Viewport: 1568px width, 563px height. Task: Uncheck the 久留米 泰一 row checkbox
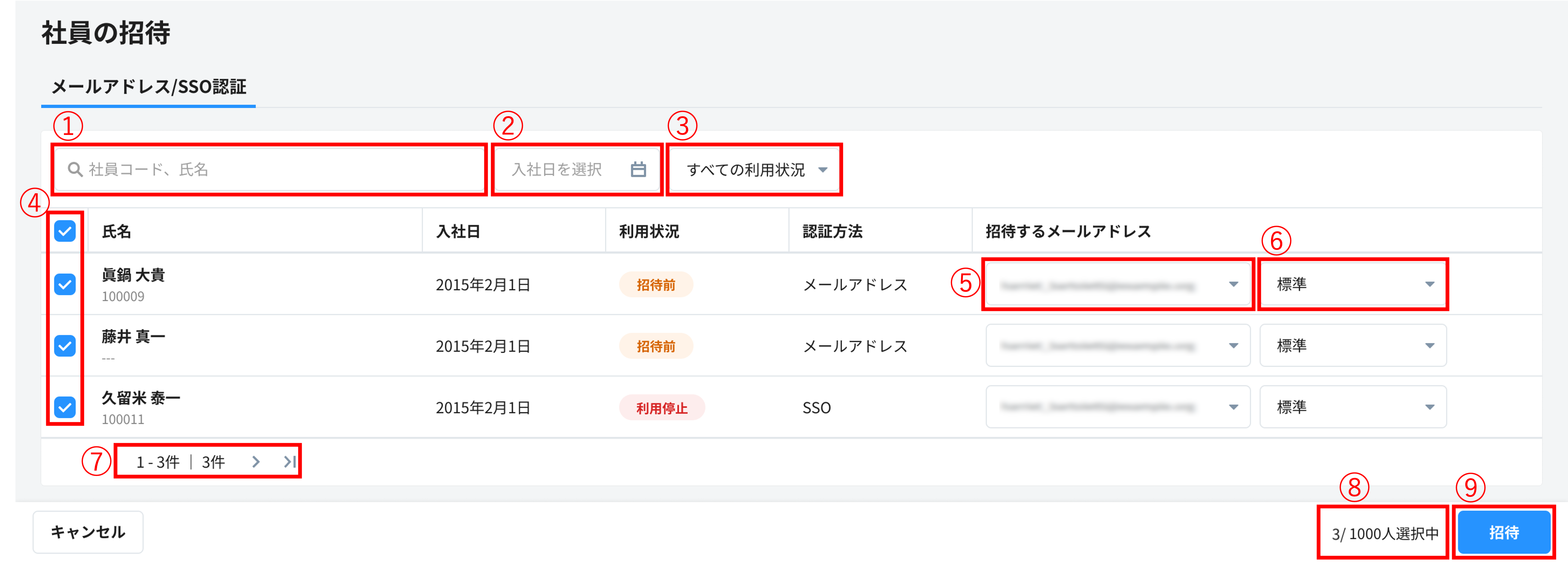click(x=65, y=406)
